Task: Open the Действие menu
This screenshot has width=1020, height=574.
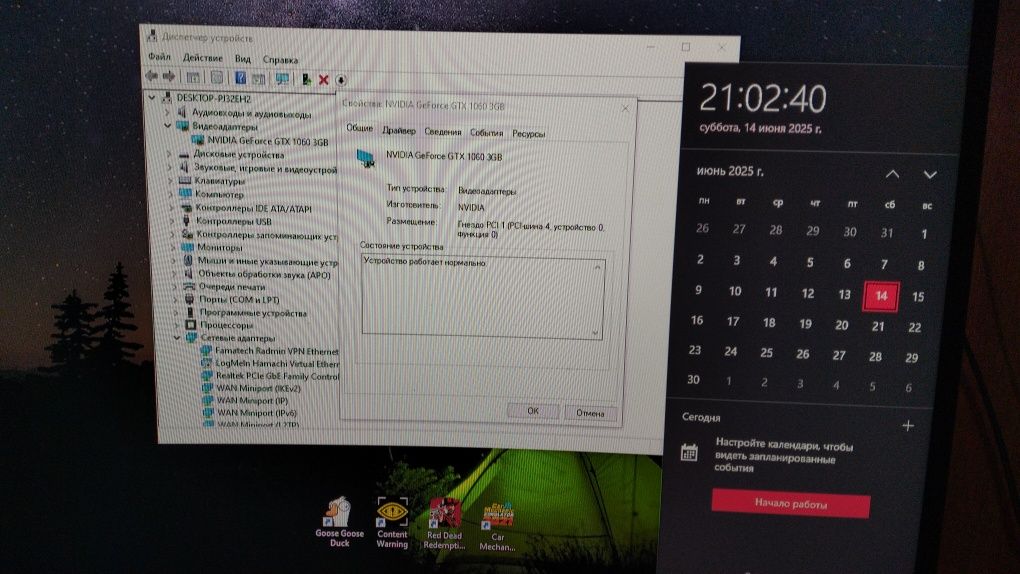Action: point(202,58)
